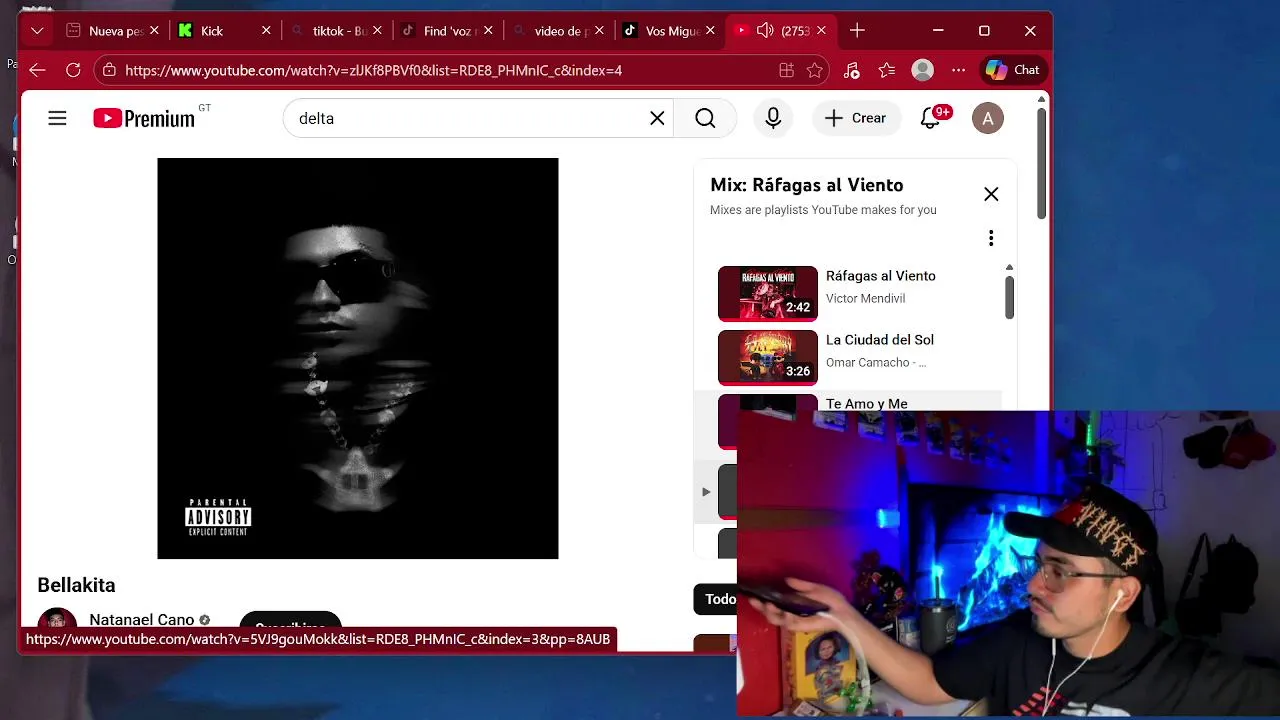Screen dimensions: 1280x720
Task: Click the Bellakita album cover video
Action: [x=358, y=358]
